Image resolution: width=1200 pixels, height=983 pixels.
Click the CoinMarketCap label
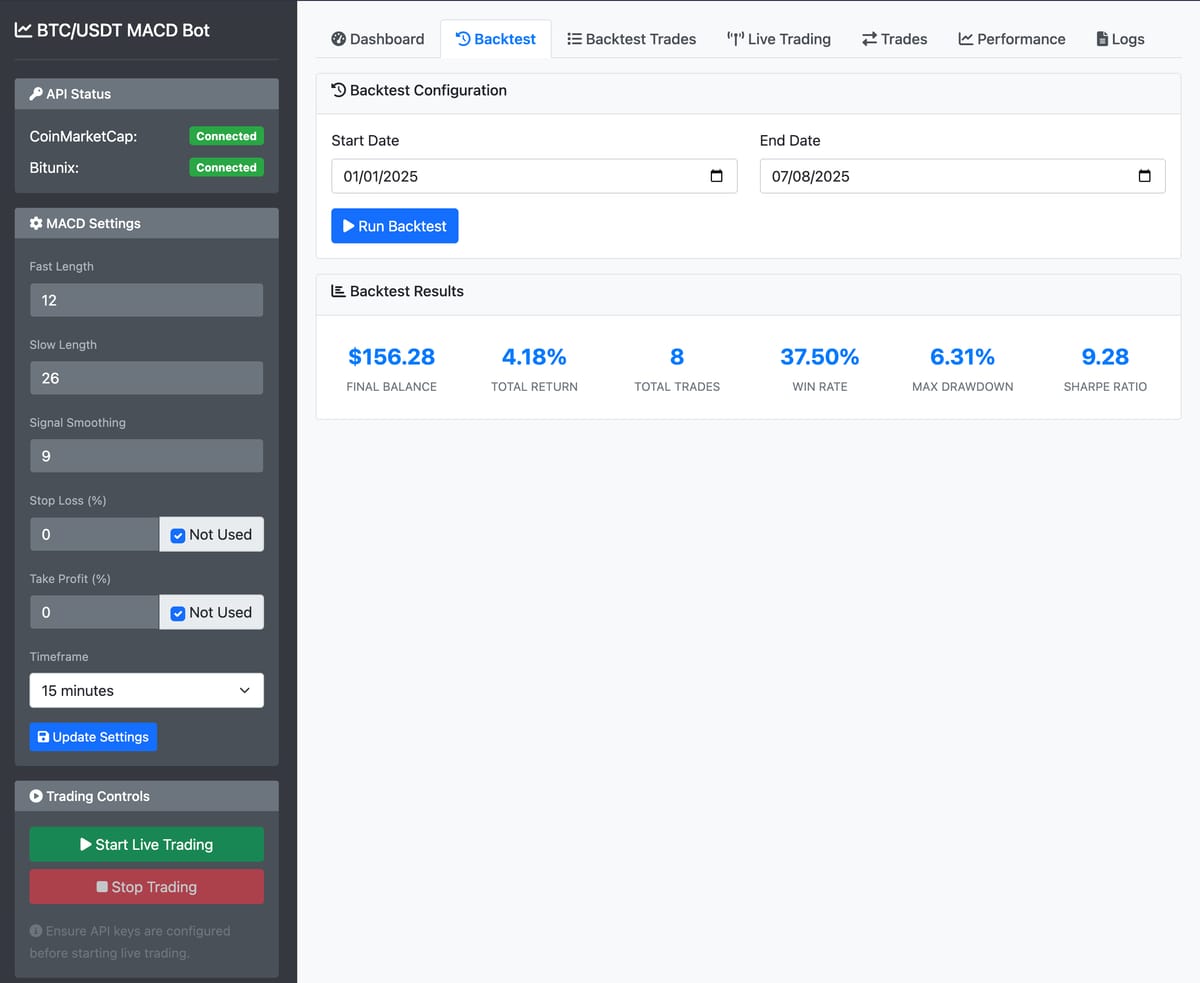pos(83,136)
